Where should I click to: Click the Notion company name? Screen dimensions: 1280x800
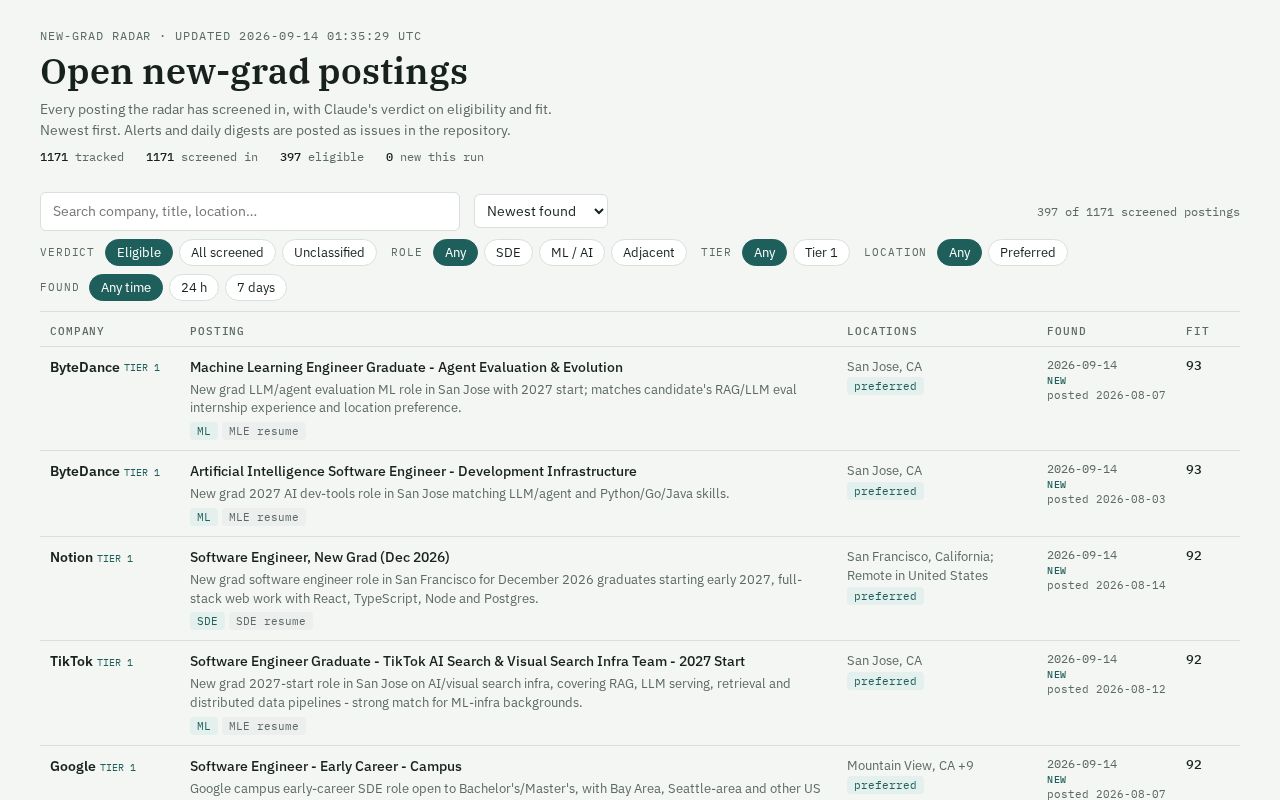point(71,557)
